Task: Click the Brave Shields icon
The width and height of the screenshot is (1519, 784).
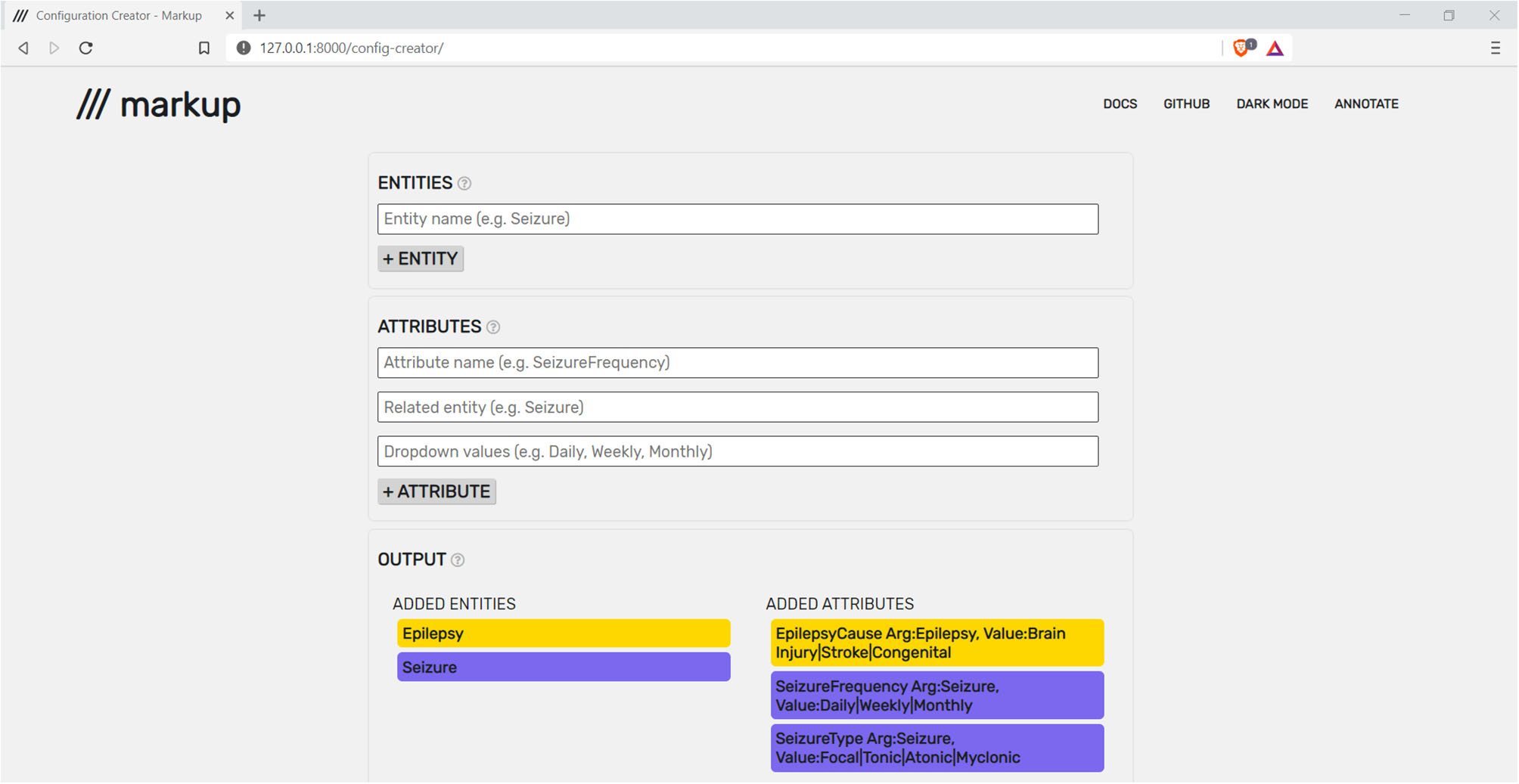Action: [x=1241, y=48]
